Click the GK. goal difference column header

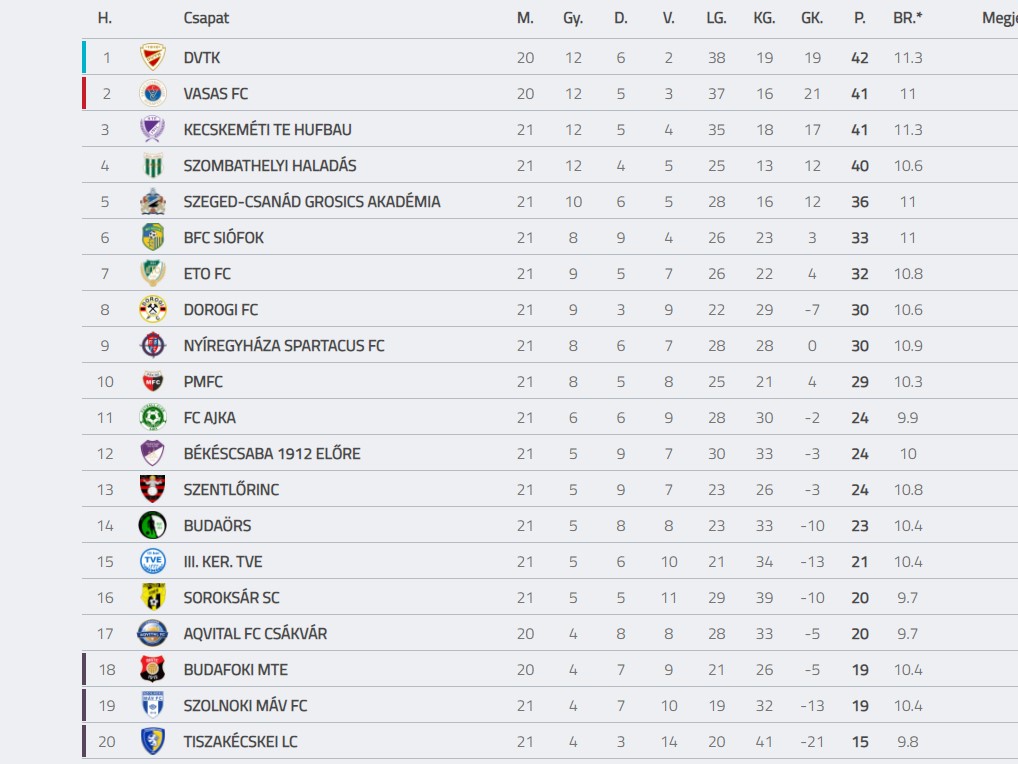[812, 18]
